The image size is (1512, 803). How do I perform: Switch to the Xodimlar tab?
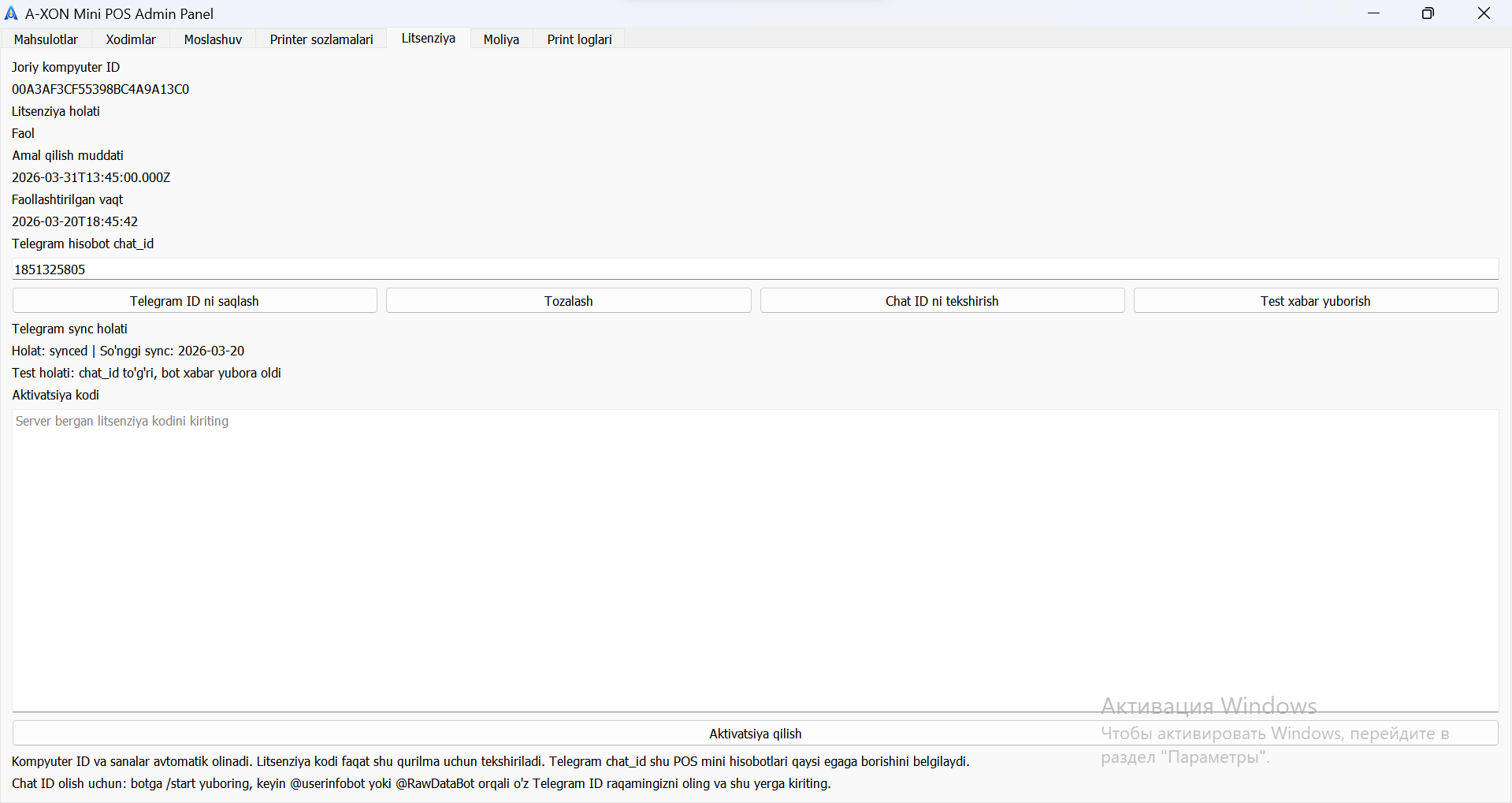coord(131,39)
